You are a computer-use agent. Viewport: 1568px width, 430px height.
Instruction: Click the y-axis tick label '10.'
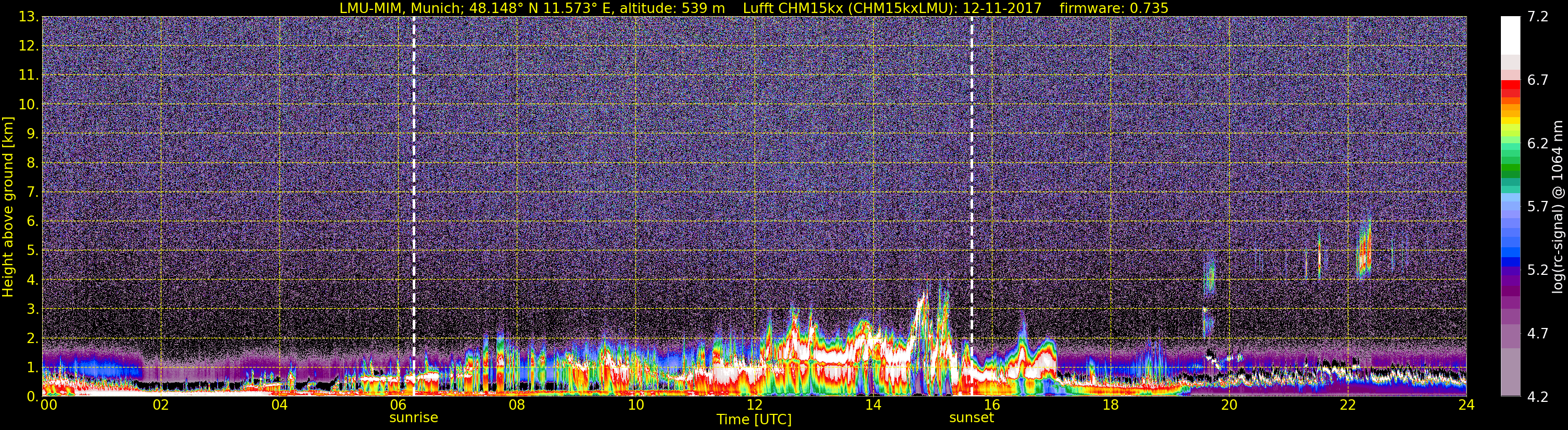29,104
